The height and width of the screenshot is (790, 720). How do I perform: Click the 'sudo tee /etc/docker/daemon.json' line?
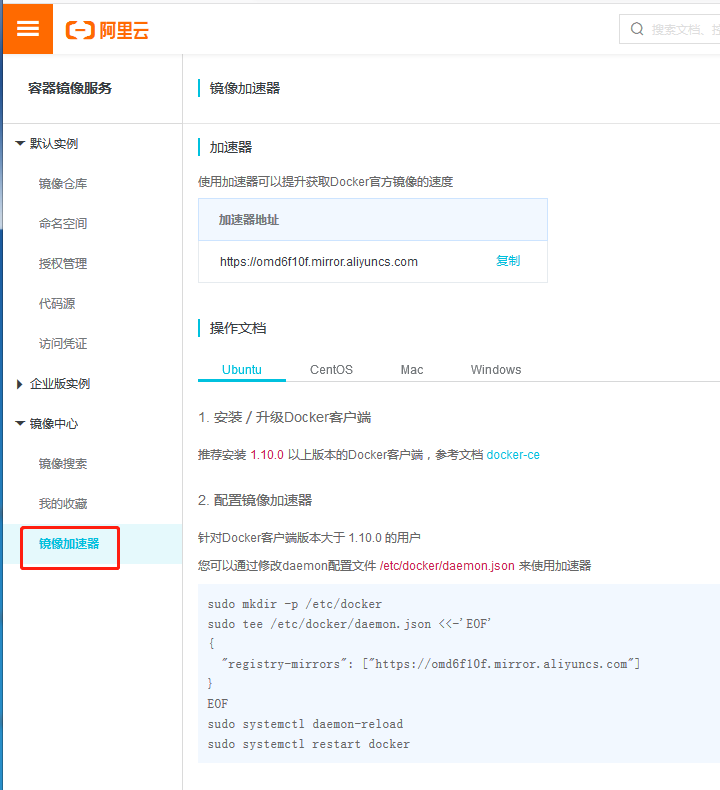click(x=349, y=624)
